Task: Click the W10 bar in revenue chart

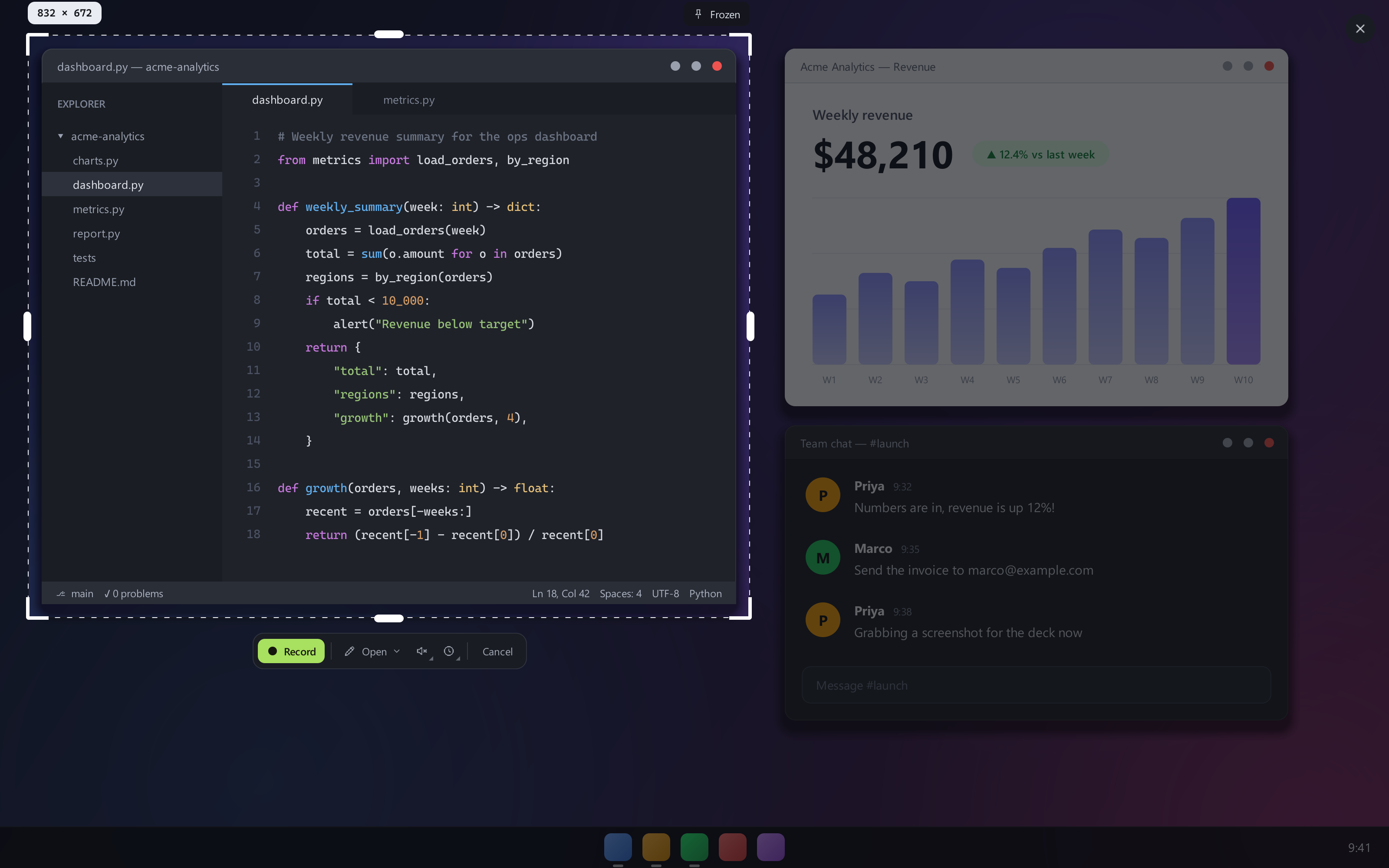Action: click(x=1243, y=281)
